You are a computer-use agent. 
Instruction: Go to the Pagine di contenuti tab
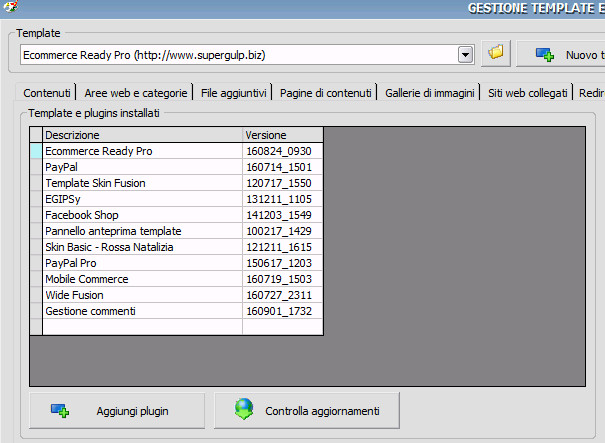[x=325, y=93]
